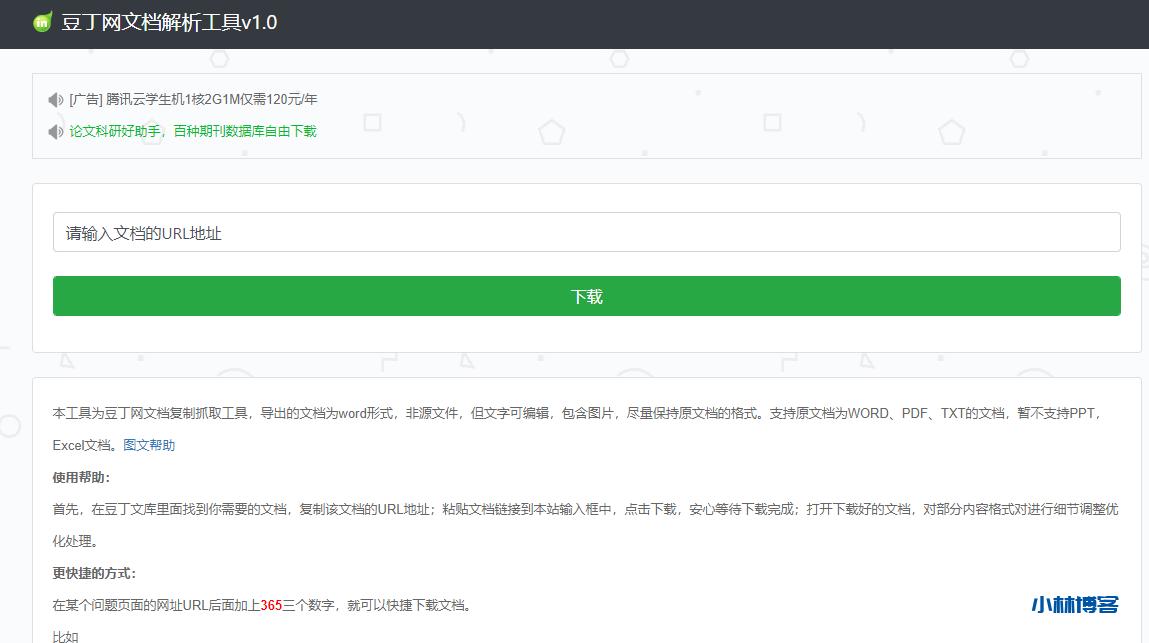Open the green 论文科研好助手 link
This screenshot has width=1149, height=643.
(193, 132)
